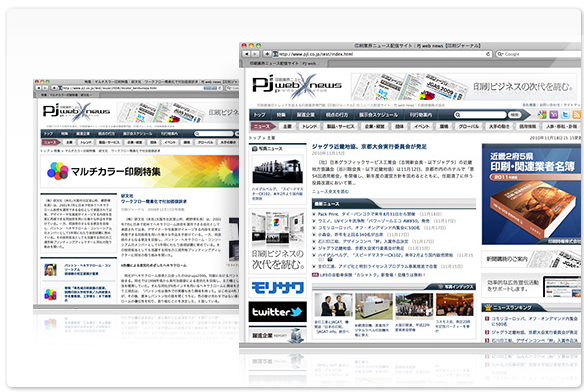Viewport: 584px width, 392px height.
Task: Click the plus bookmark button in the front window
Action: coord(267,54)
